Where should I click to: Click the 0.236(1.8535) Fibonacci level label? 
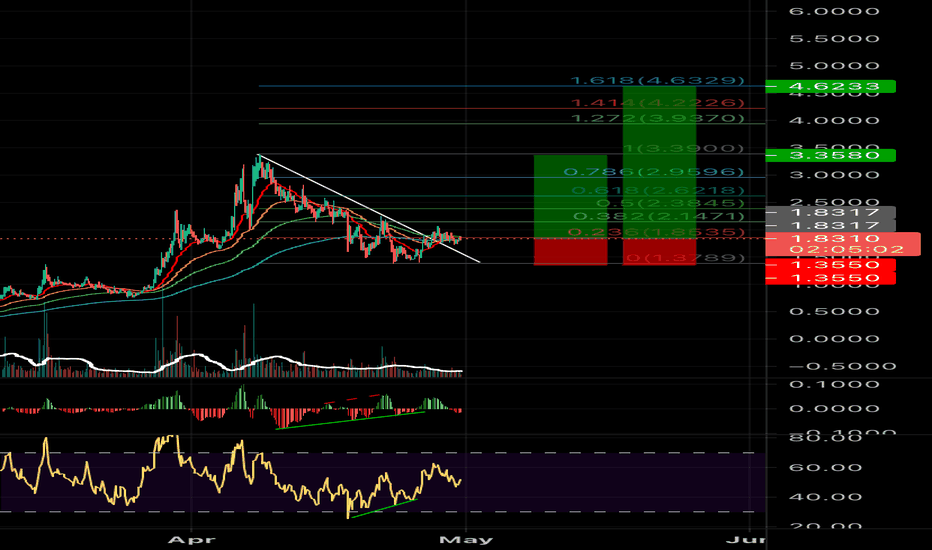pos(656,232)
